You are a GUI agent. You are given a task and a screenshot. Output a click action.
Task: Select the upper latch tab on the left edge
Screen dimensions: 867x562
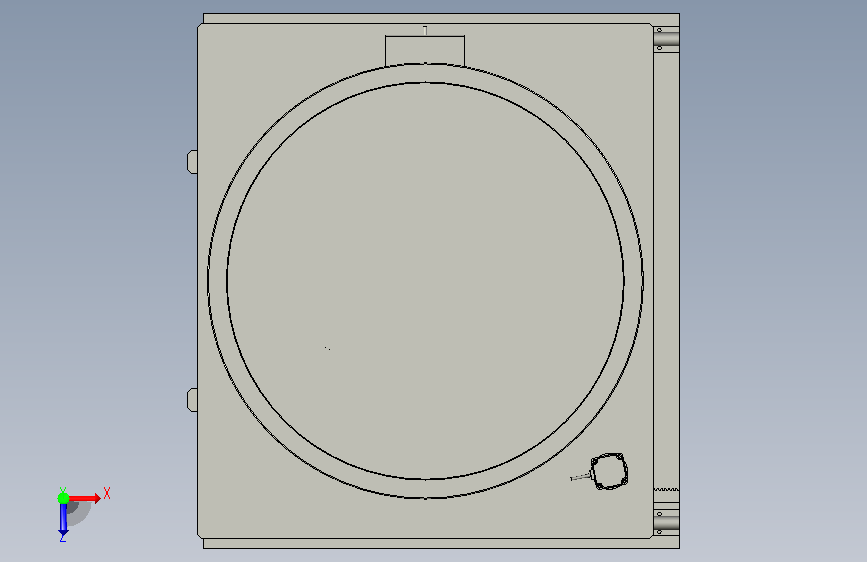click(x=192, y=162)
